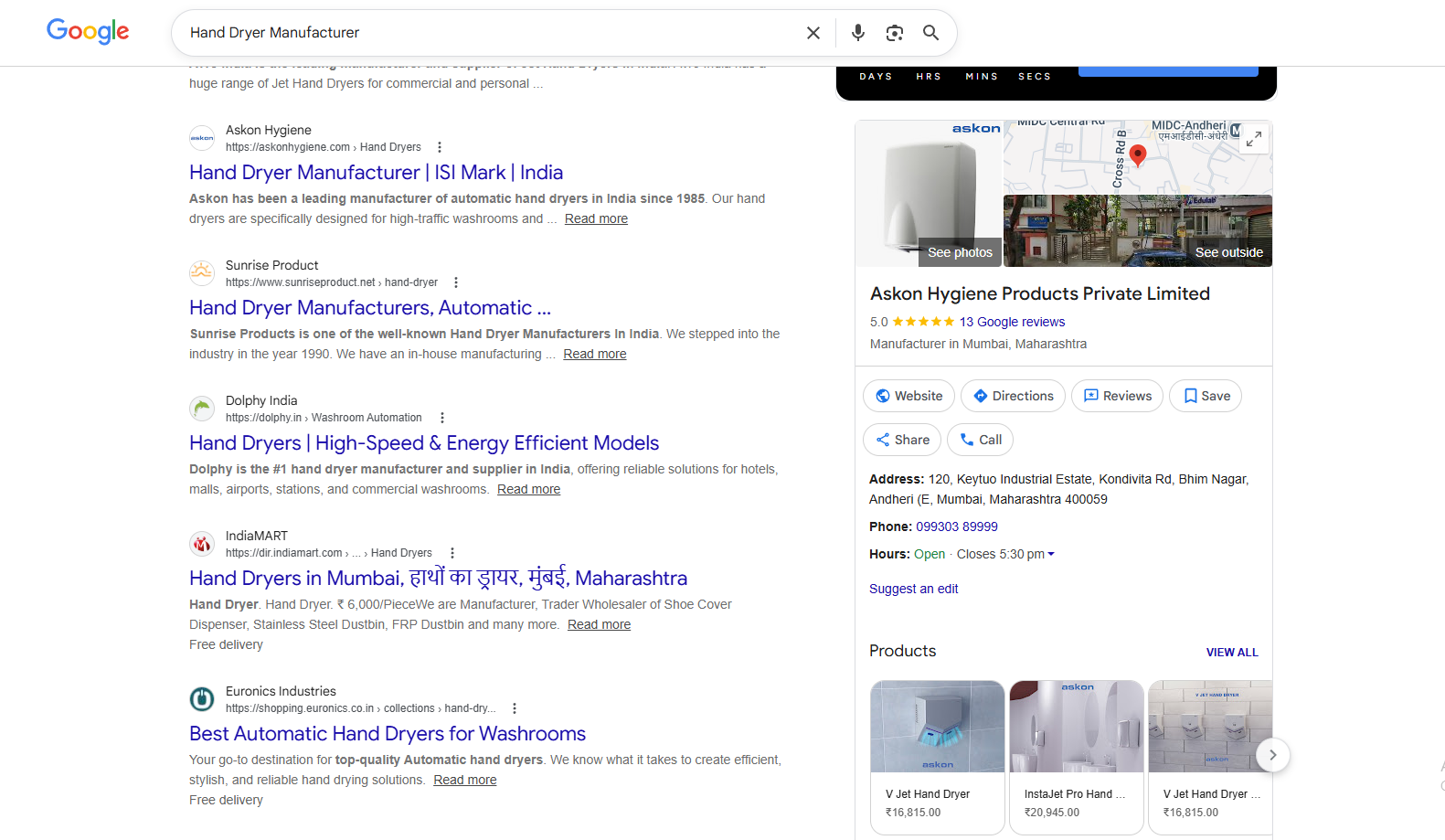Click the red map location pin
The image size is (1445, 840).
pos(1138,154)
